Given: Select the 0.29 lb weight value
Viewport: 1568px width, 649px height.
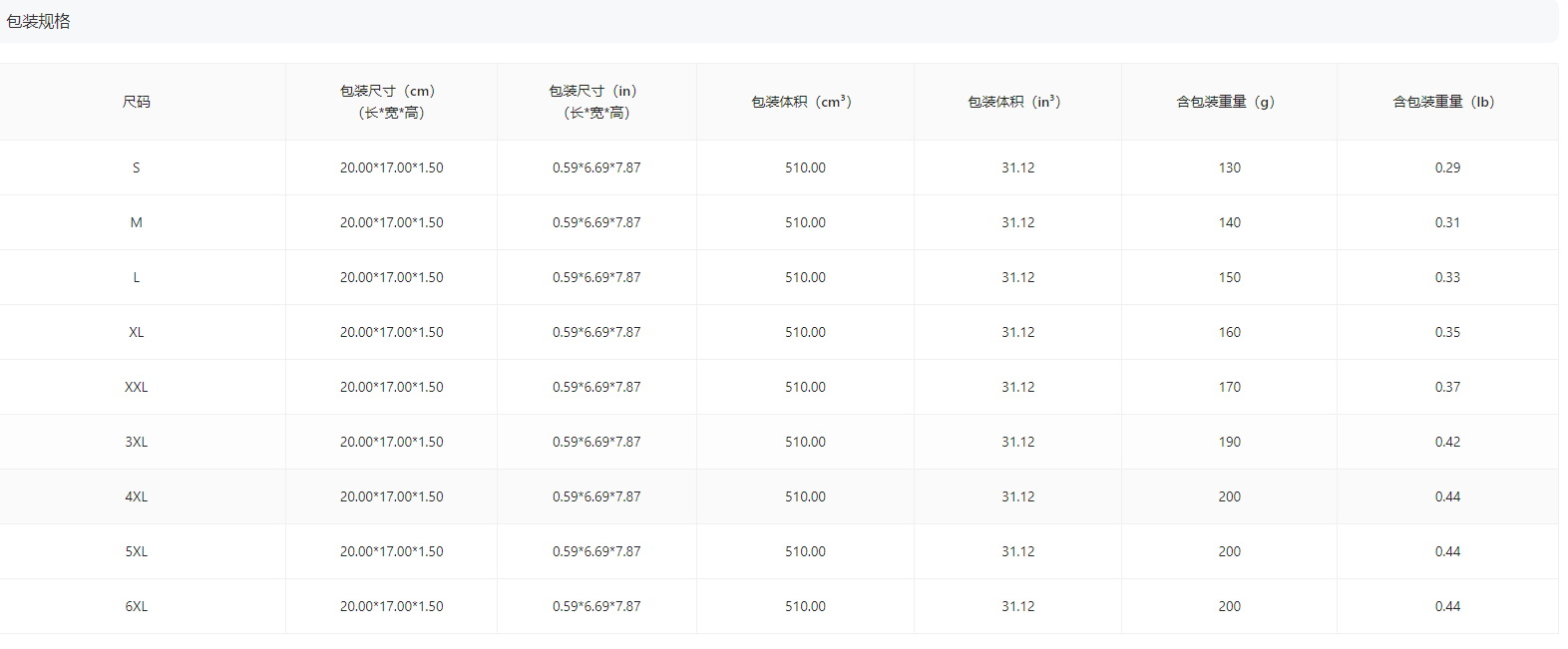Looking at the screenshot, I should (1447, 167).
